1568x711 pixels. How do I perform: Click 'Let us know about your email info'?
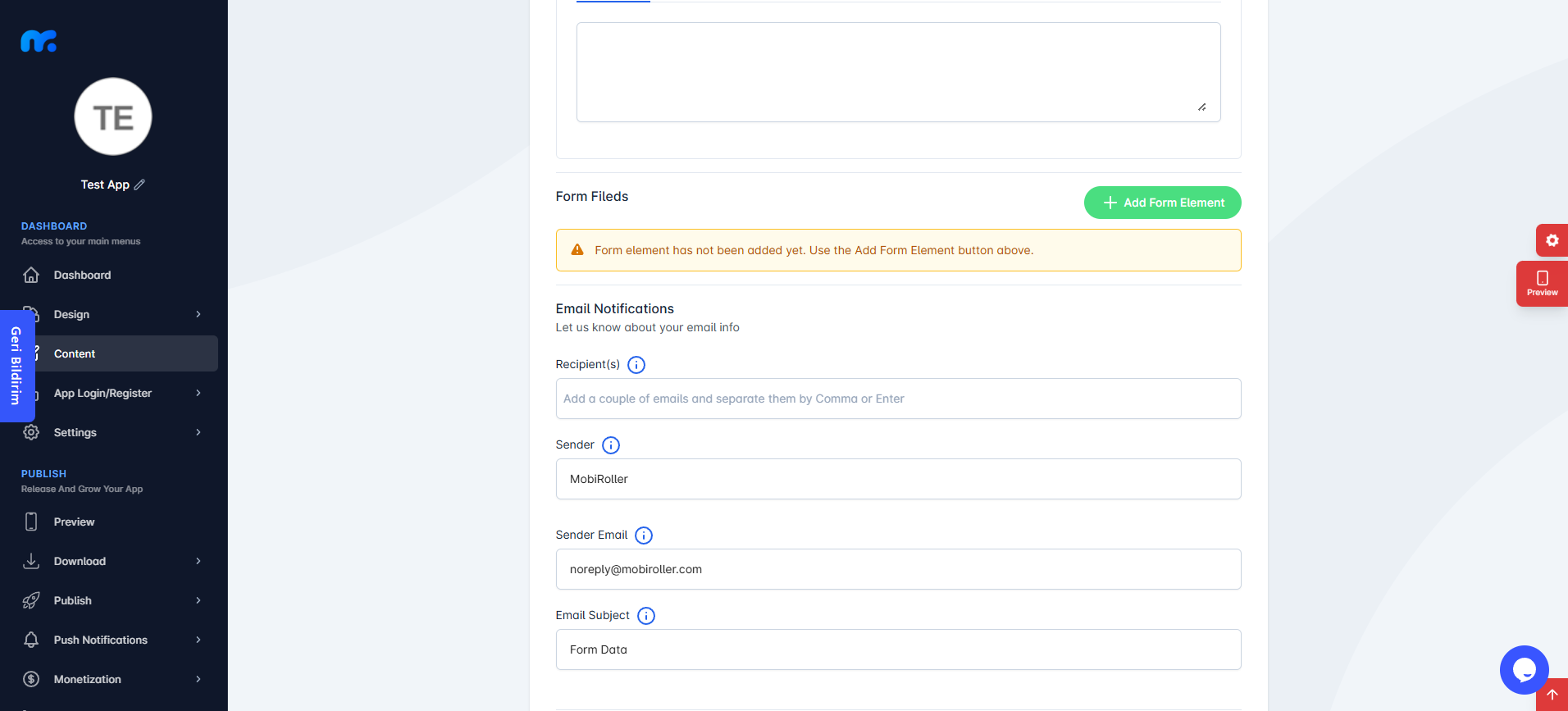pyautogui.click(x=648, y=327)
